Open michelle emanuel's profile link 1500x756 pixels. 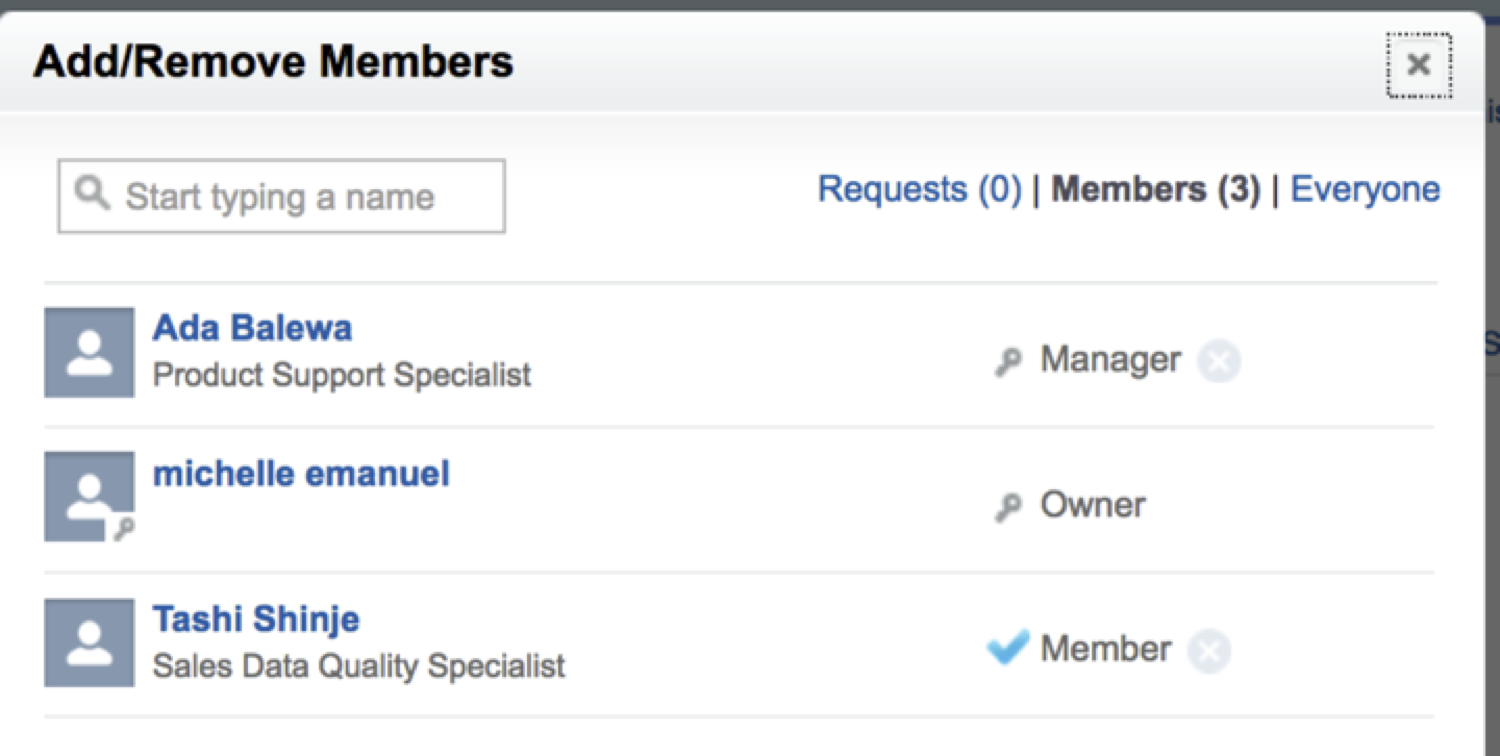(x=301, y=473)
